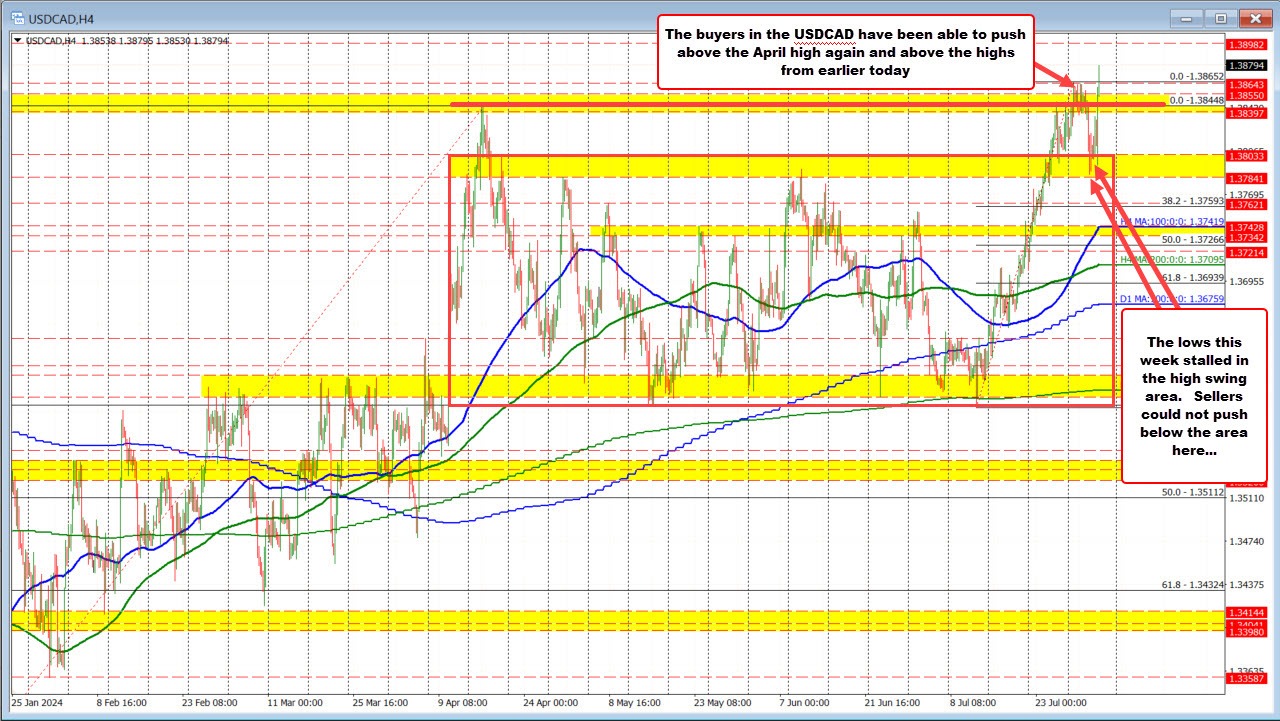Select the 38.2 - 1.37593 retracement label
Image resolution: width=1280 pixels, height=721 pixels.
tap(1192, 201)
